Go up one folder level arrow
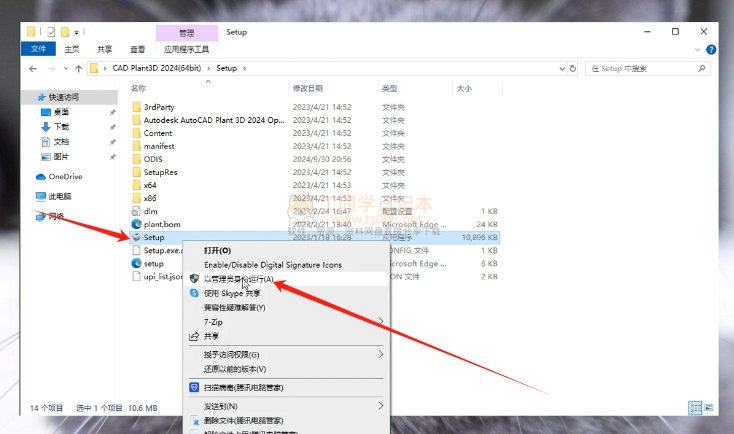The image size is (734, 434). click(x=79, y=69)
